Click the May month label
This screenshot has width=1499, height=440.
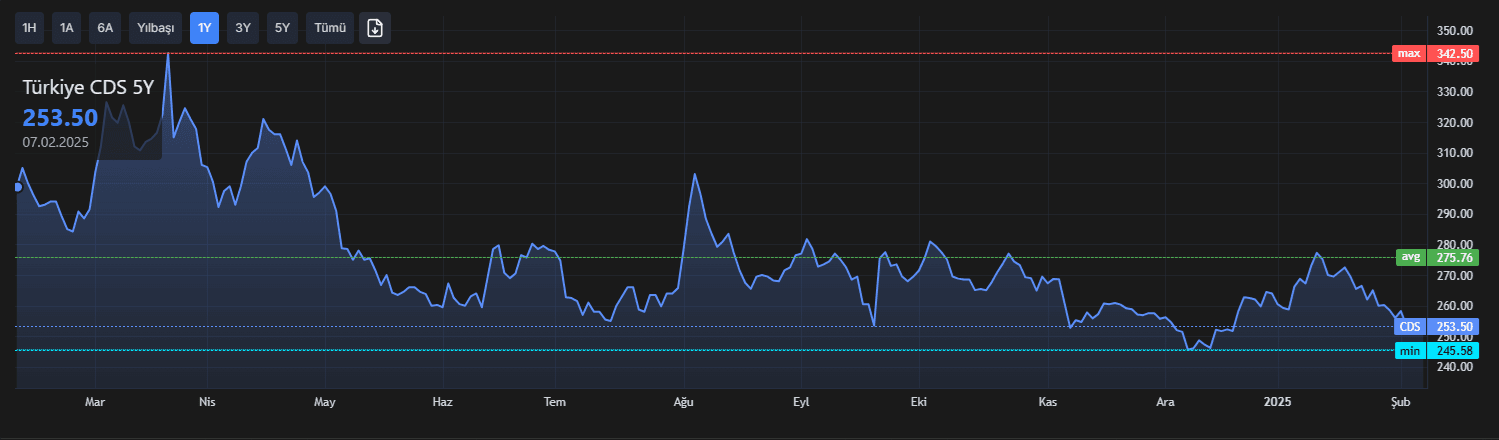tap(325, 402)
